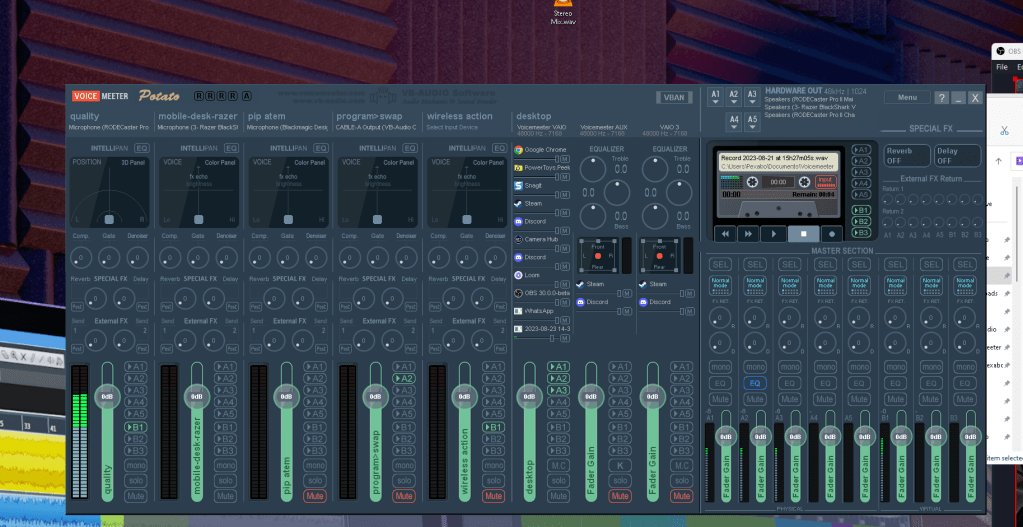Mute the quality strip
The width and height of the screenshot is (1023, 527).
[x=135, y=496]
